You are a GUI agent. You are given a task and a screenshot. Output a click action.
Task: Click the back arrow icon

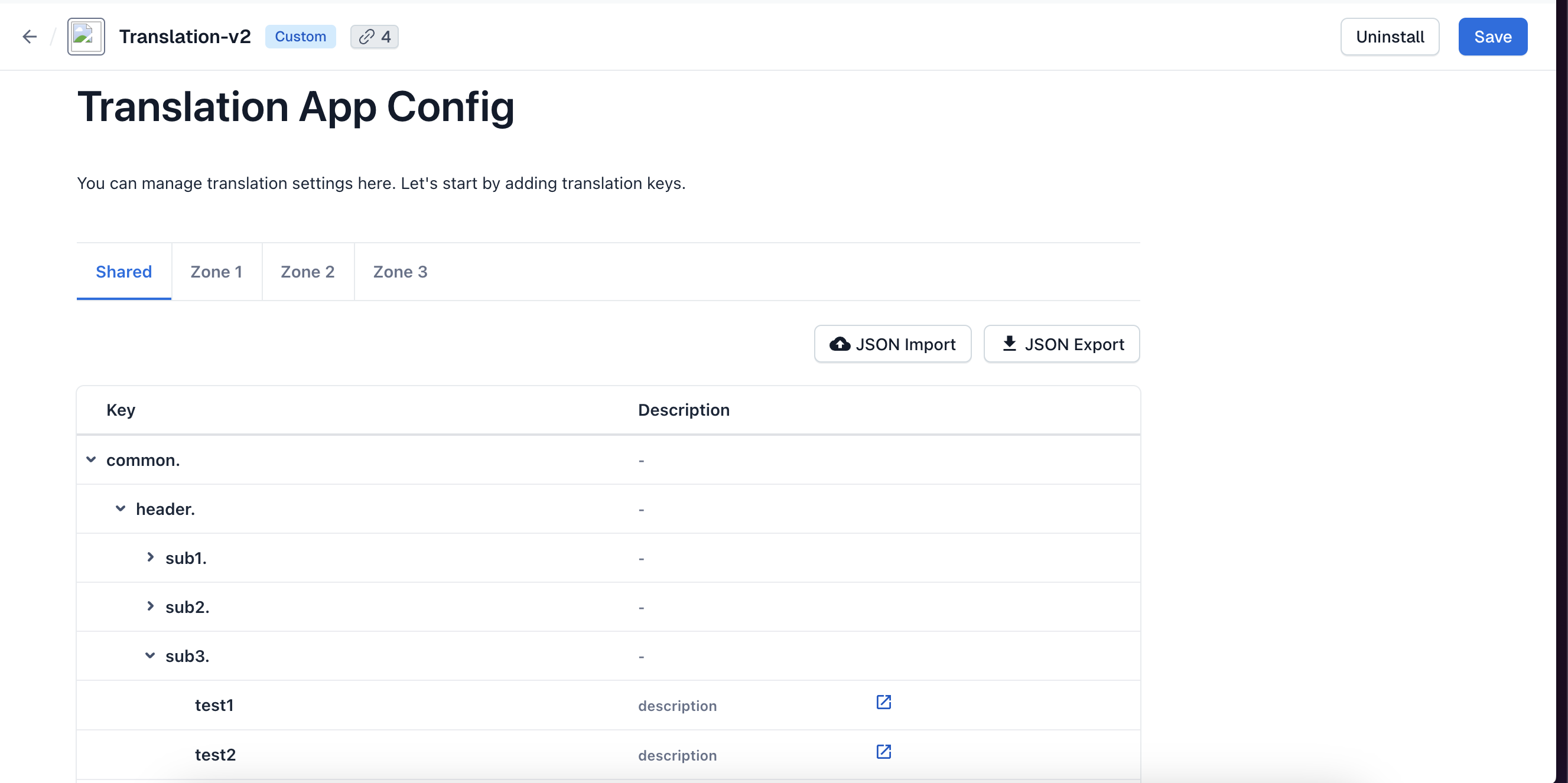[x=29, y=37]
